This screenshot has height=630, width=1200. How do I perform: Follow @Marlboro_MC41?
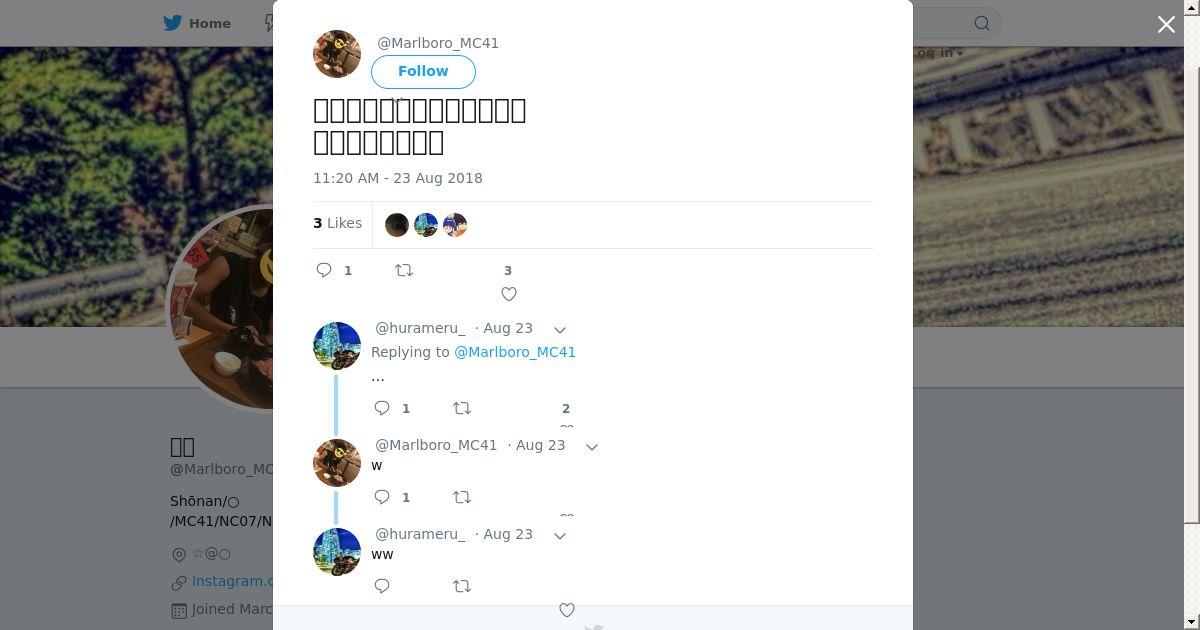423,72
